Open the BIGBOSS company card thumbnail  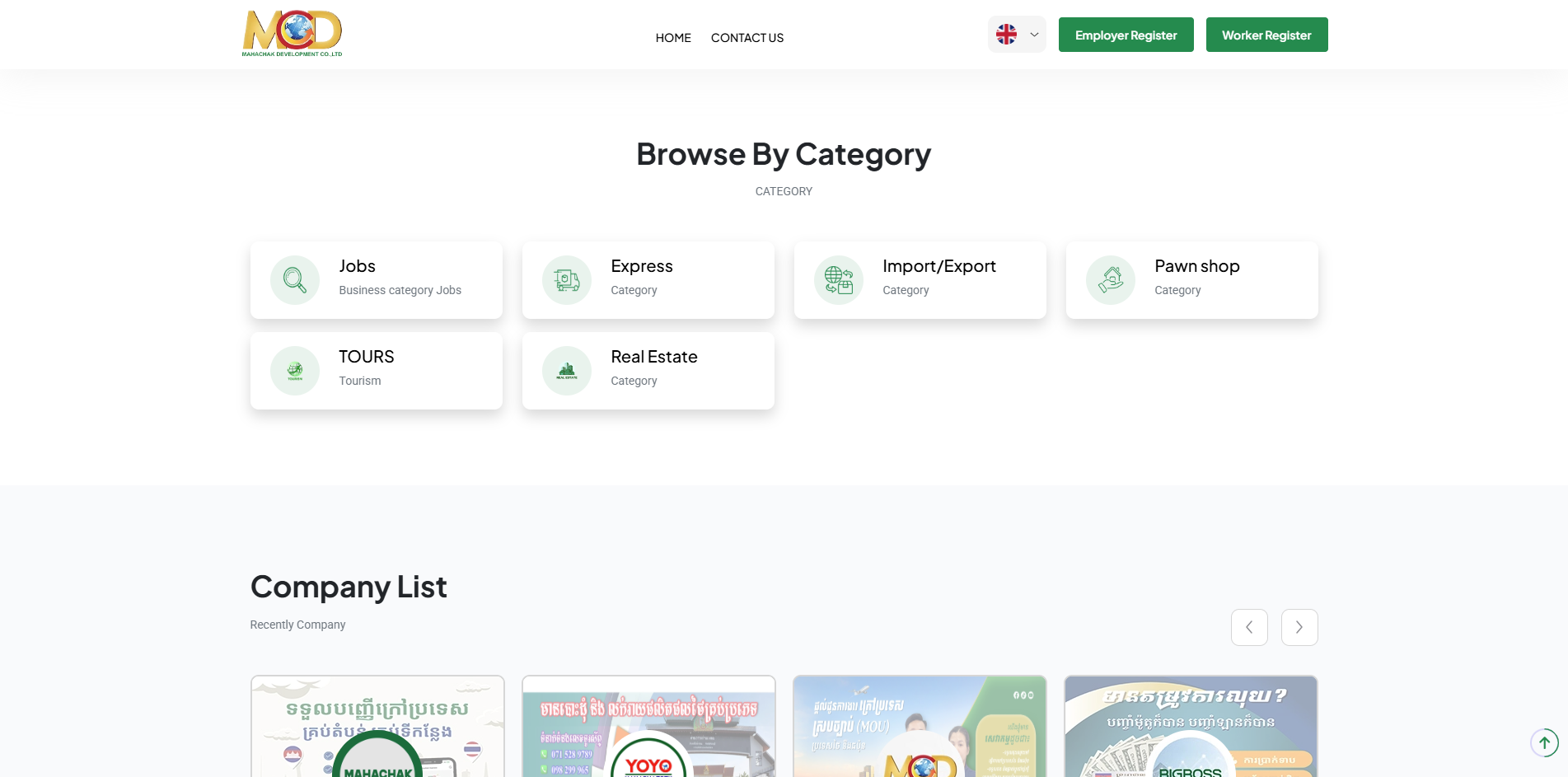(x=1191, y=727)
